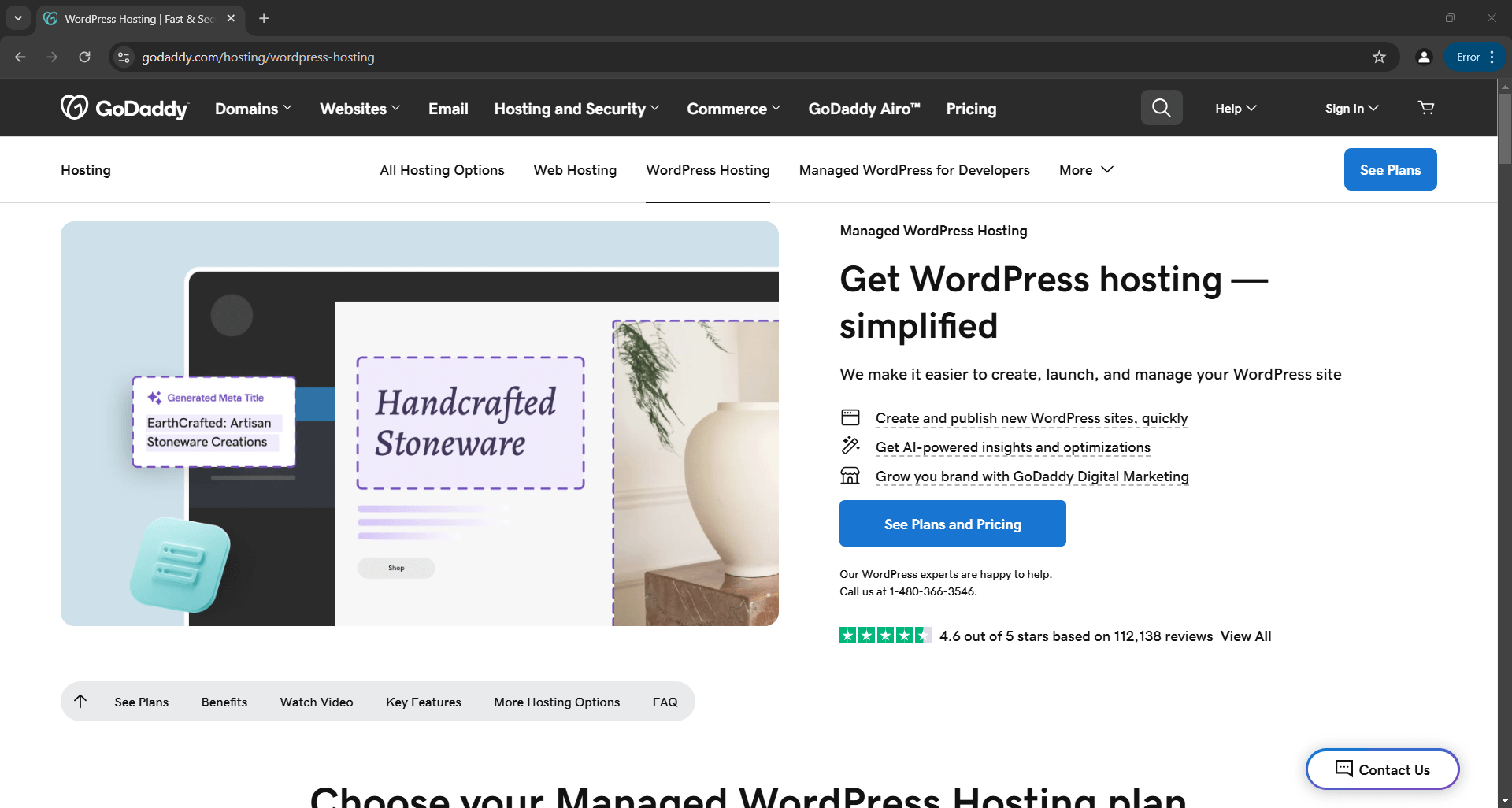
Task: Bookmark the page with the star icon
Action: point(1379,57)
